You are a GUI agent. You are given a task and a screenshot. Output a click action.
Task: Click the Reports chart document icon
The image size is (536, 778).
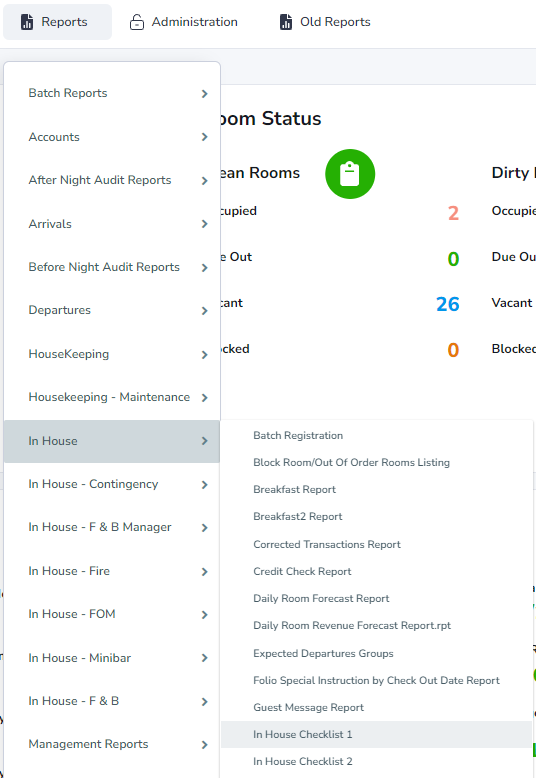(x=27, y=22)
